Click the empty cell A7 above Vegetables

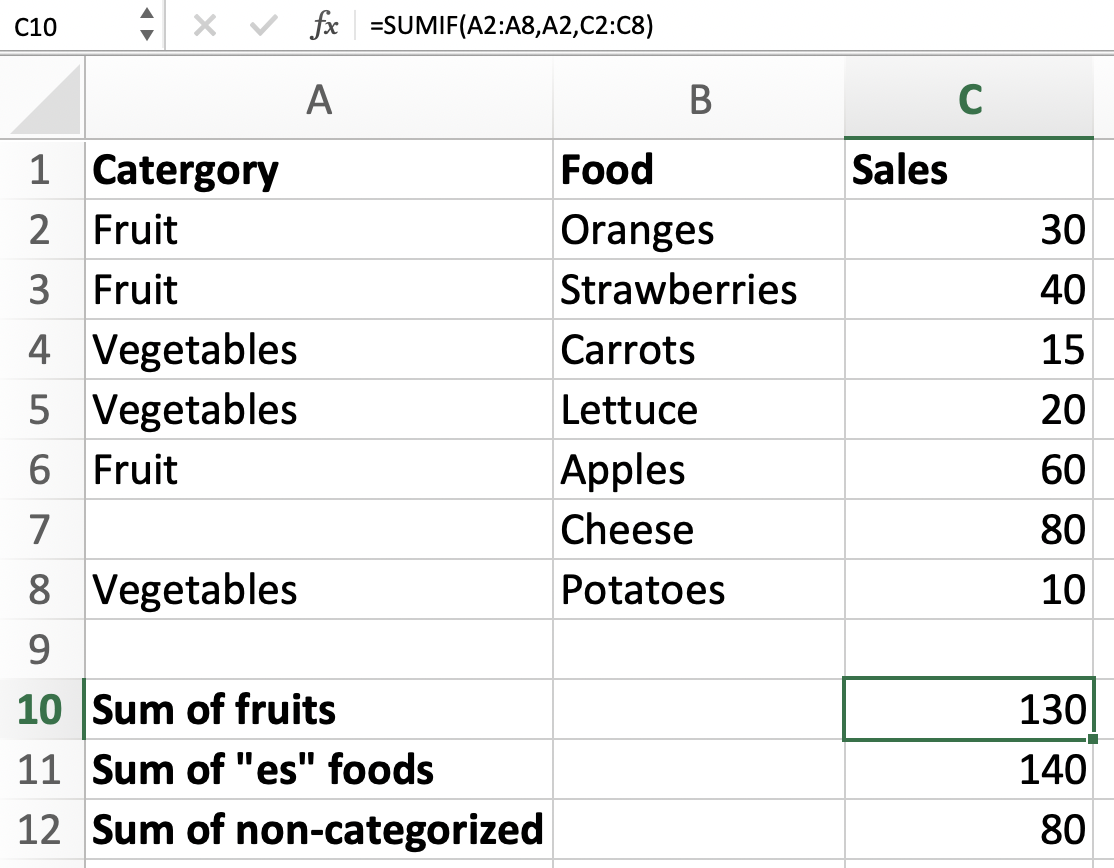point(318,530)
